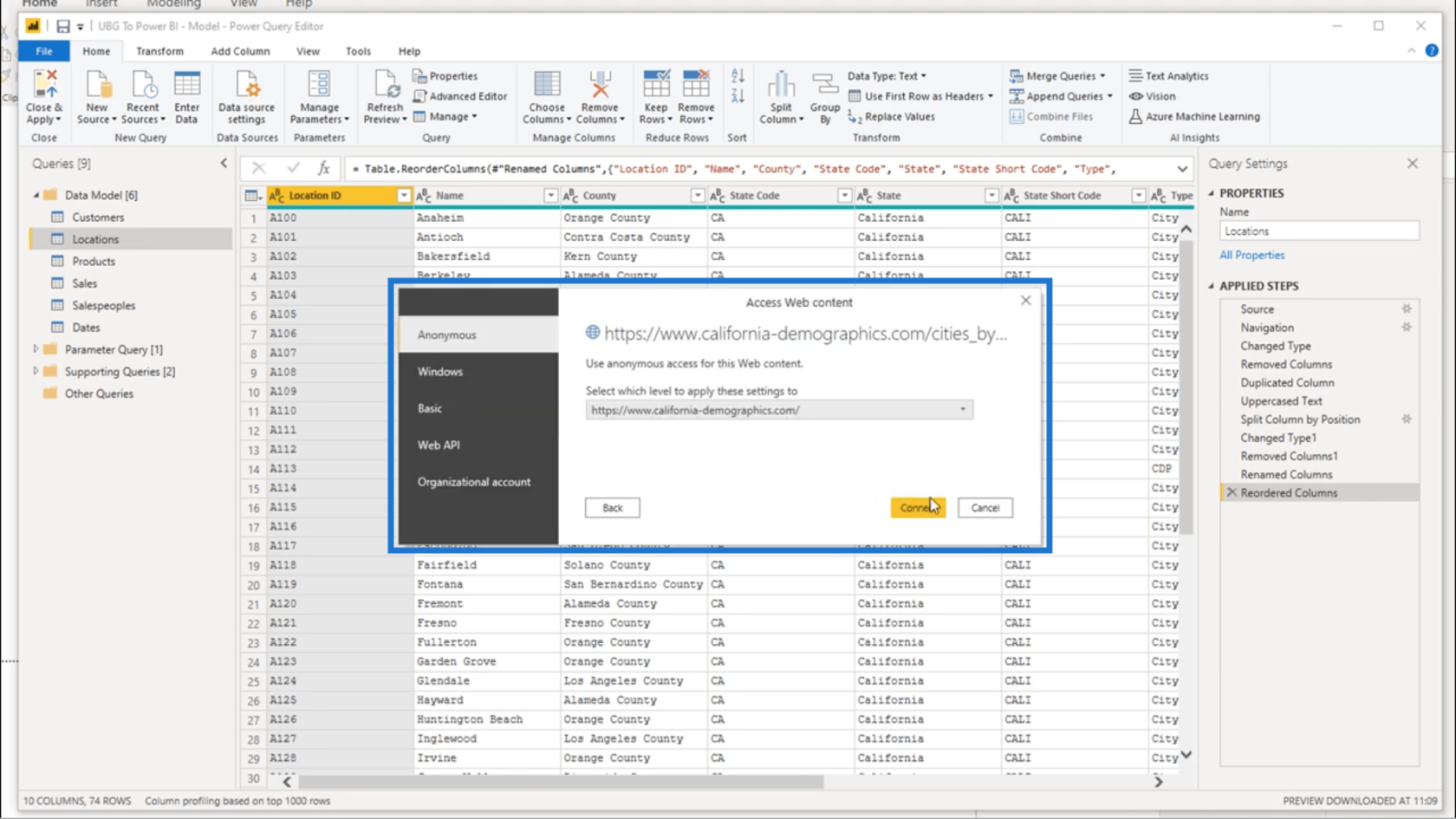This screenshot has height=819, width=1456.
Task: Expand the Supporting Queries folder
Action: [x=36, y=371]
